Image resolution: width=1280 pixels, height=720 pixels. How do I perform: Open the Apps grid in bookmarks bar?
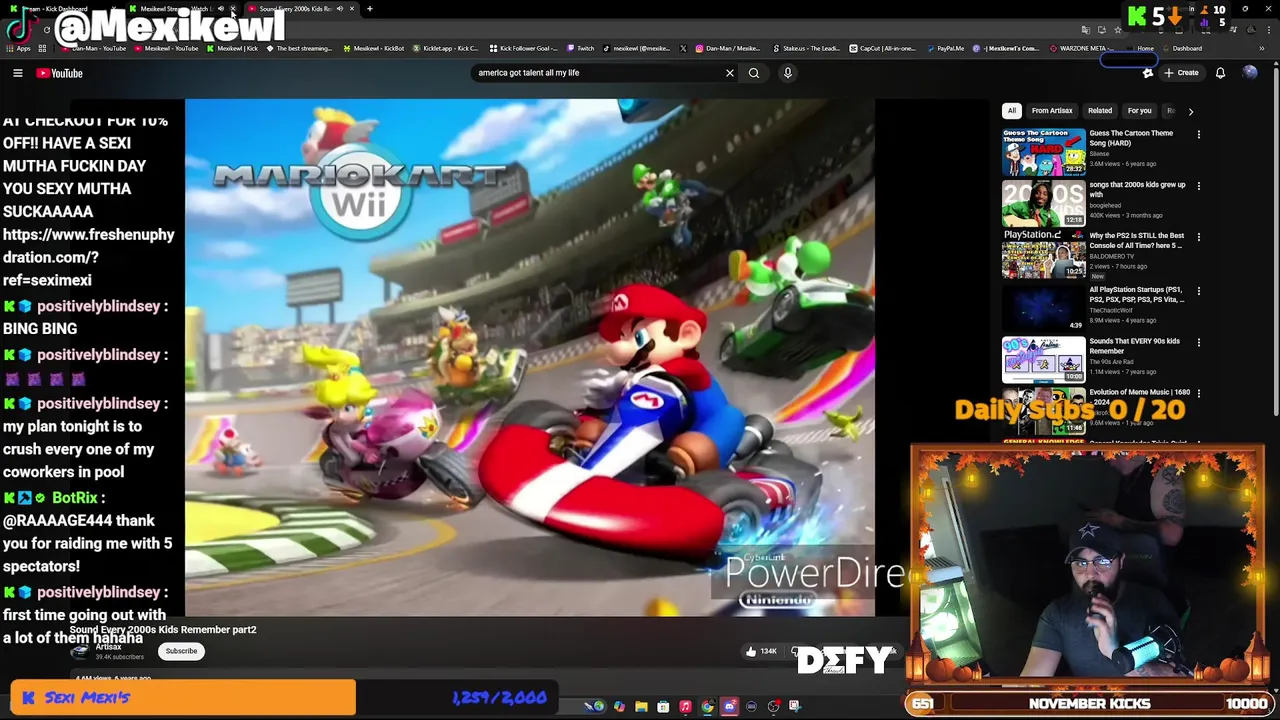pyautogui.click(x=17, y=48)
